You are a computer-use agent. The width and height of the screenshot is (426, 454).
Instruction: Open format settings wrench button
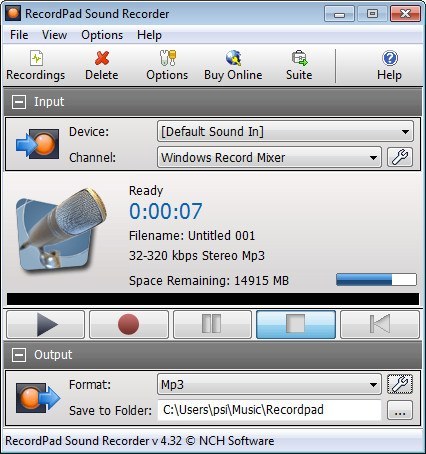pos(400,384)
